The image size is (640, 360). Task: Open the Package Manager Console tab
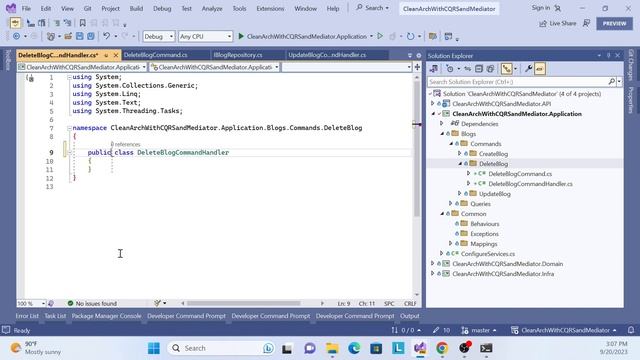click(x=107, y=316)
